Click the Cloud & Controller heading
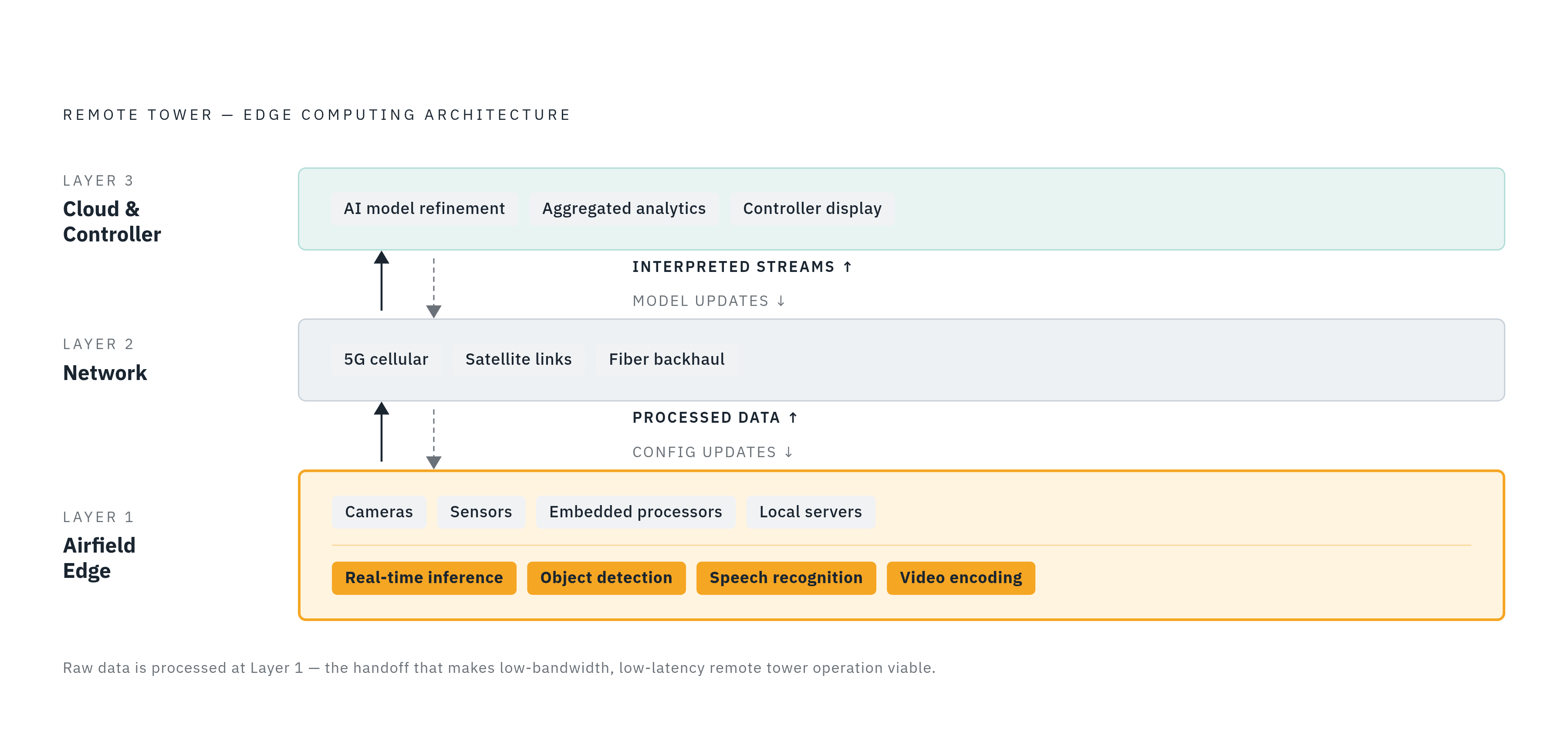 [112, 222]
